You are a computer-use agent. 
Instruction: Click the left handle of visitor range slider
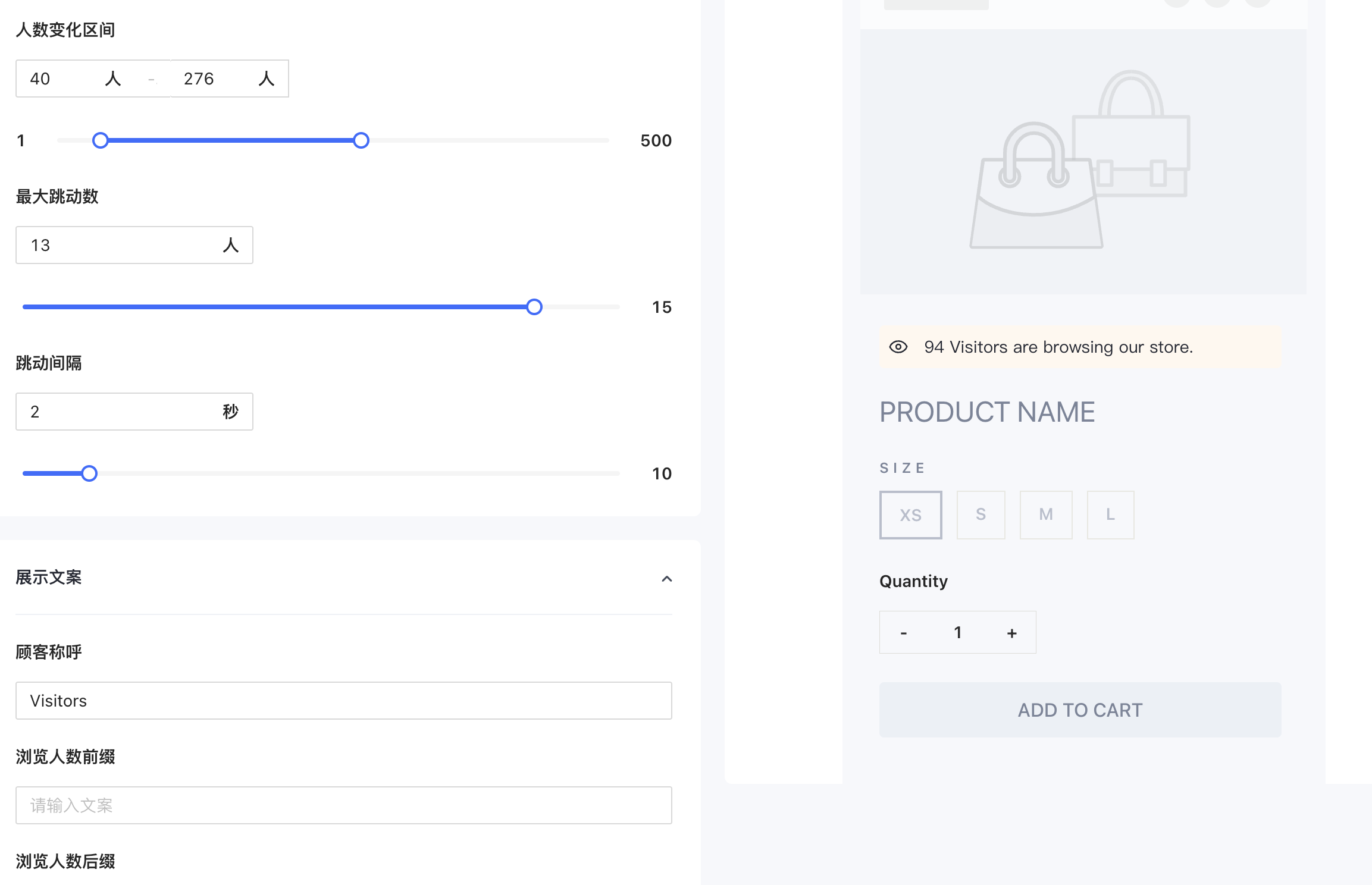pyautogui.click(x=101, y=140)
